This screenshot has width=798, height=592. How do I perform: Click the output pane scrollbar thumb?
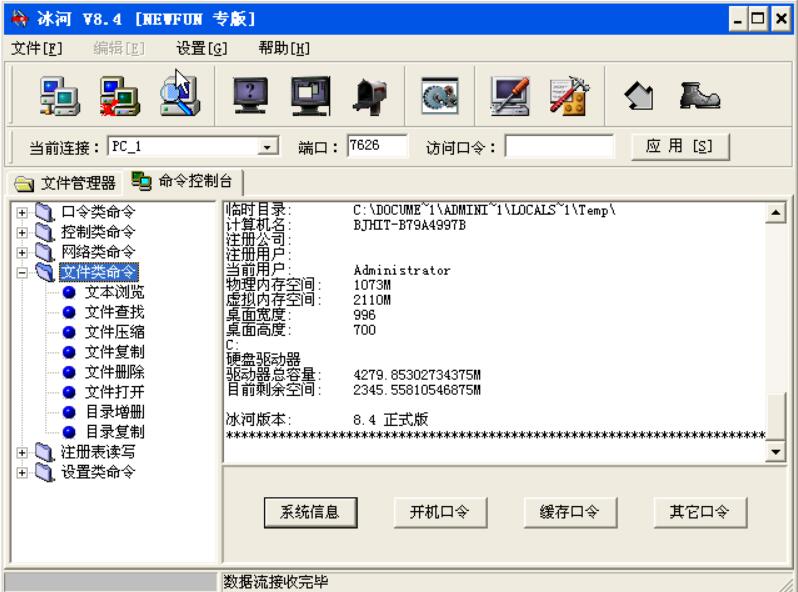click(x=776, y=416)
